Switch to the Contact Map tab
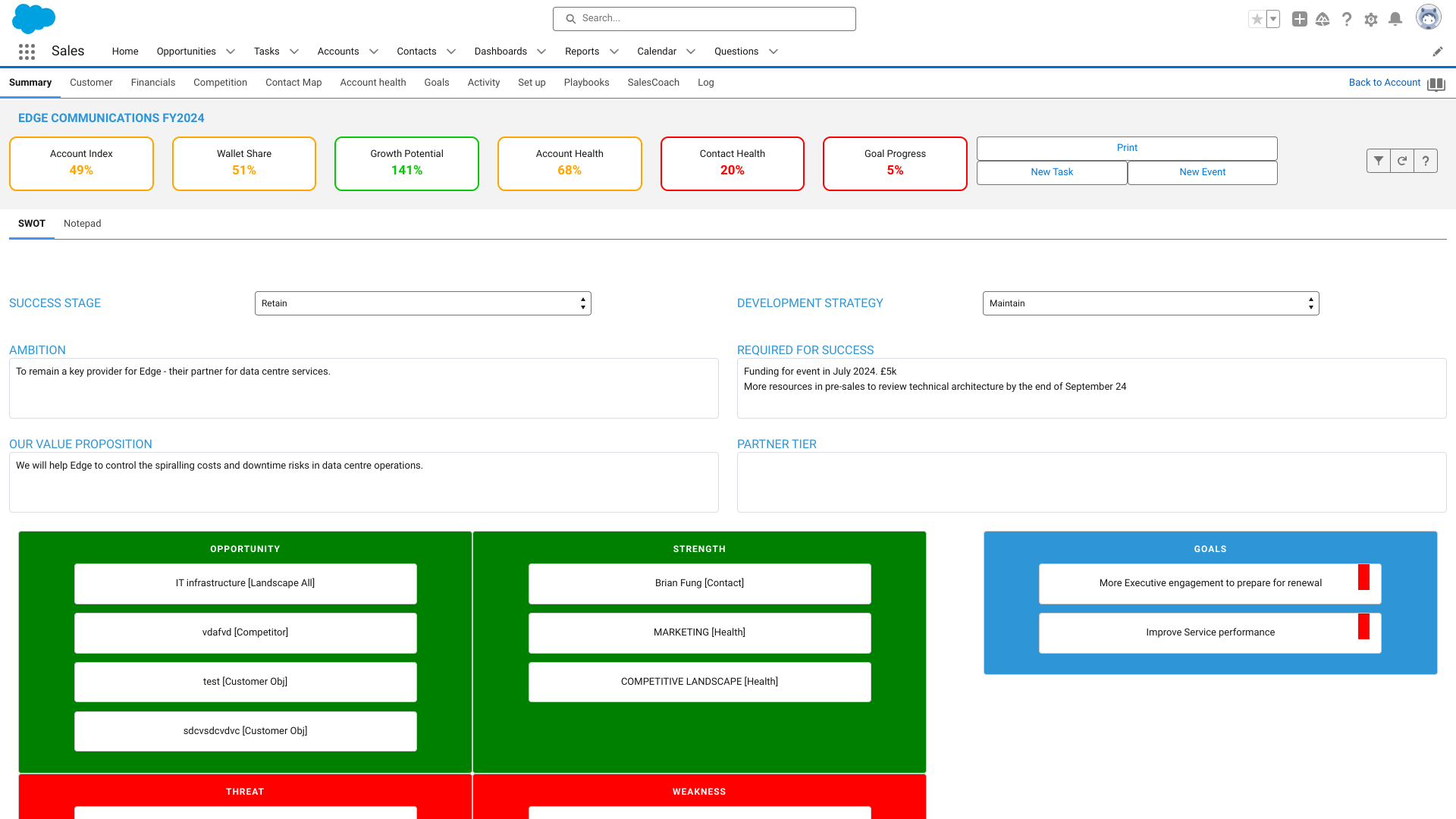The image size is (1456, 819). pyautogui.click(x=293, y=83)
